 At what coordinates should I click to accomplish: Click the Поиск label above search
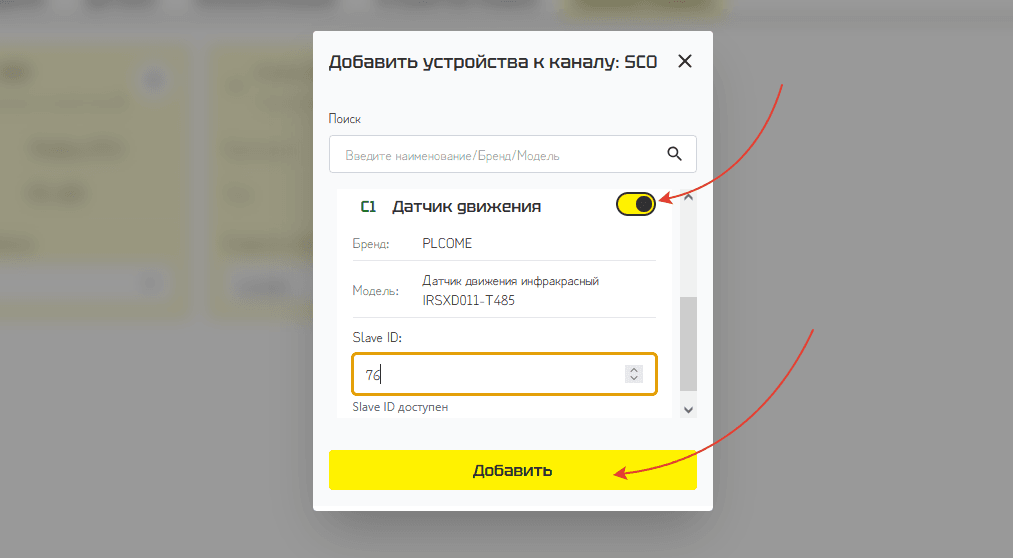point(345,119)
